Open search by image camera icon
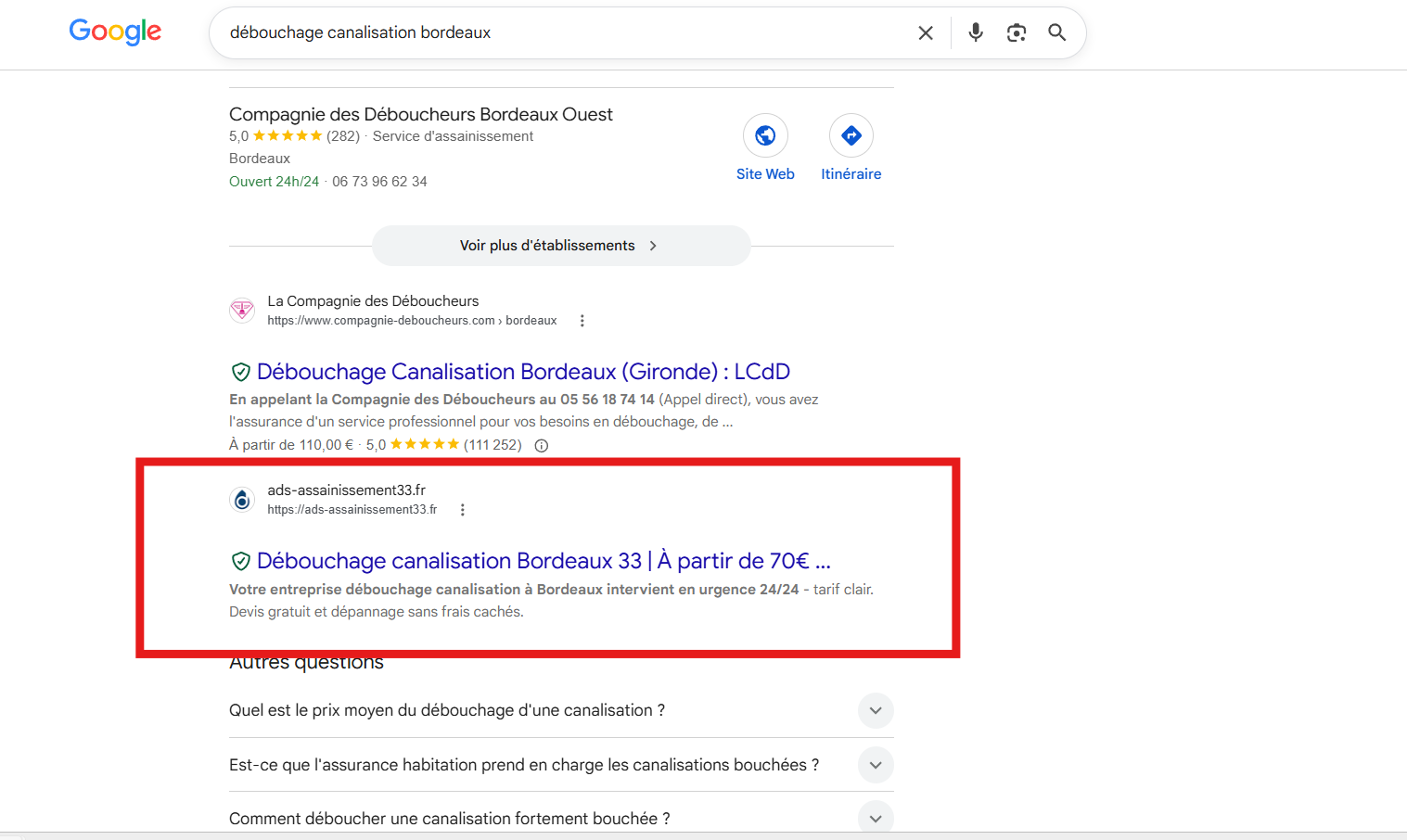Image resolution: width=1407 pixels, height=840 pixels. pyautogui.click(x=1017, y=32)
